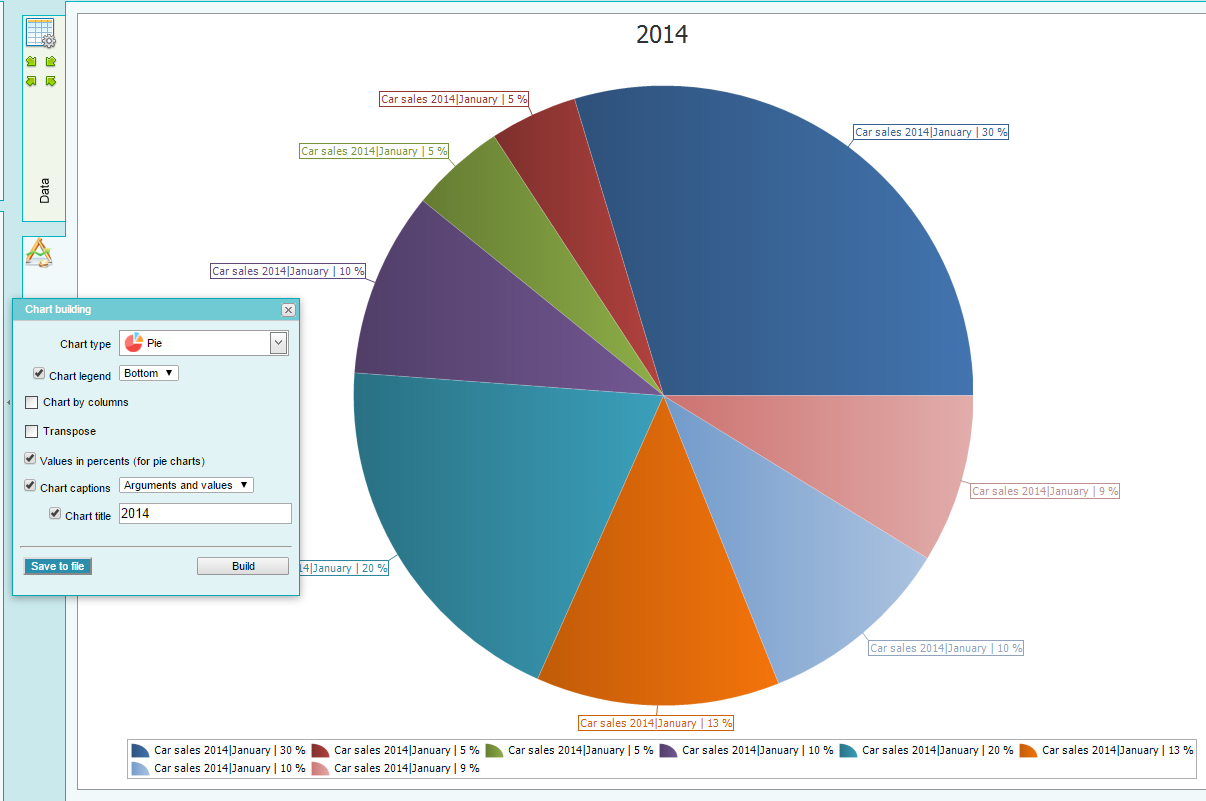The image size is (1206, 801).
Task: Click the lower-right green arrow icon
Action: click(x=50, y=81)
